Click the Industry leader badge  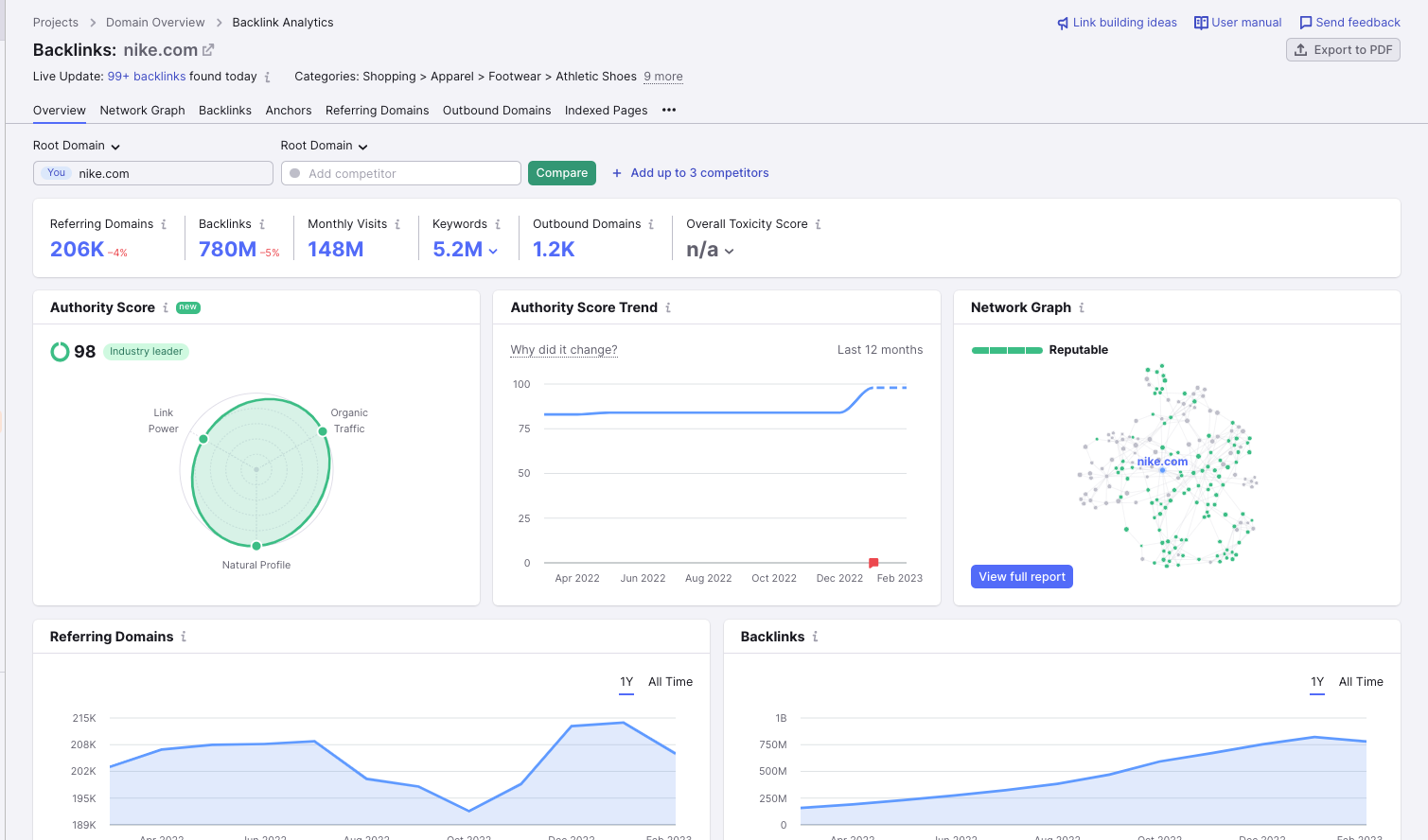(x=147, y=352)
